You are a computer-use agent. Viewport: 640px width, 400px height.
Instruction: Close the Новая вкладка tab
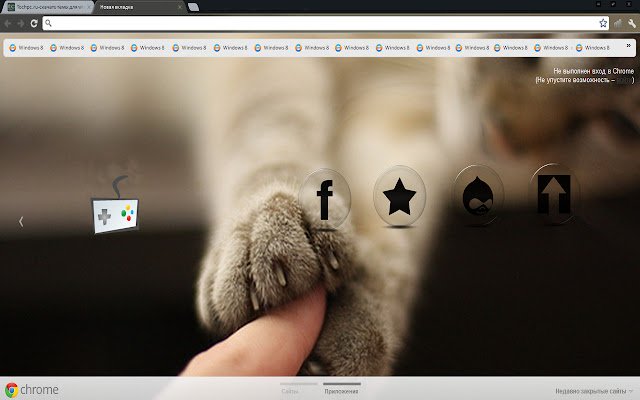click(180, 7)
